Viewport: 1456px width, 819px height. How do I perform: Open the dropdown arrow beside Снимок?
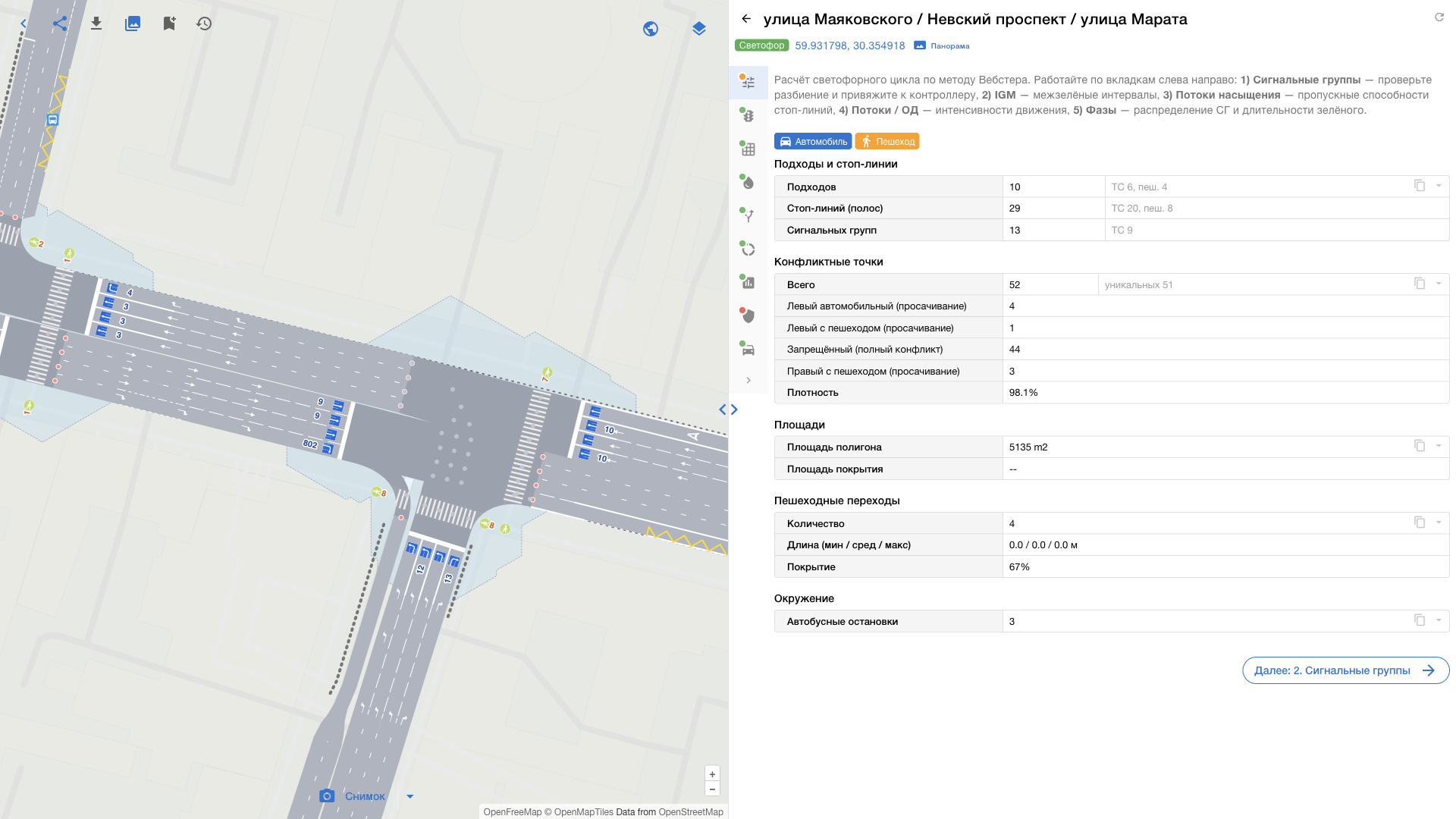[410, 796]
